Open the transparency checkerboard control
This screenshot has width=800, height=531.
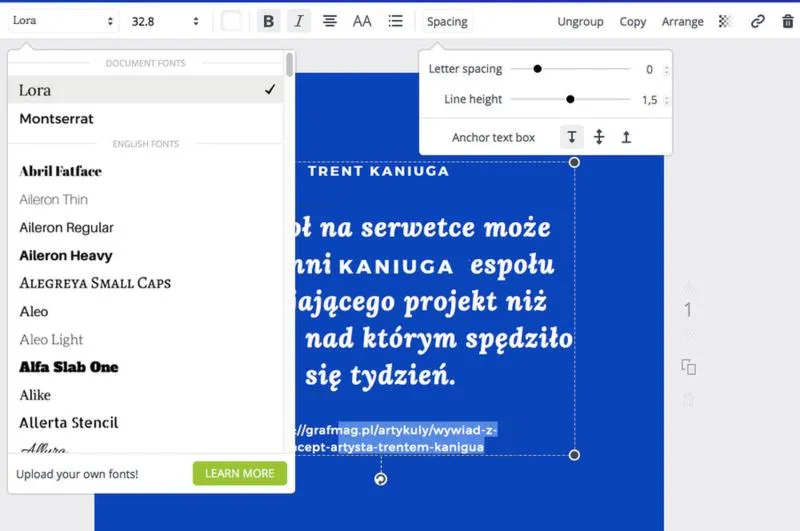[x=724, y=21]
